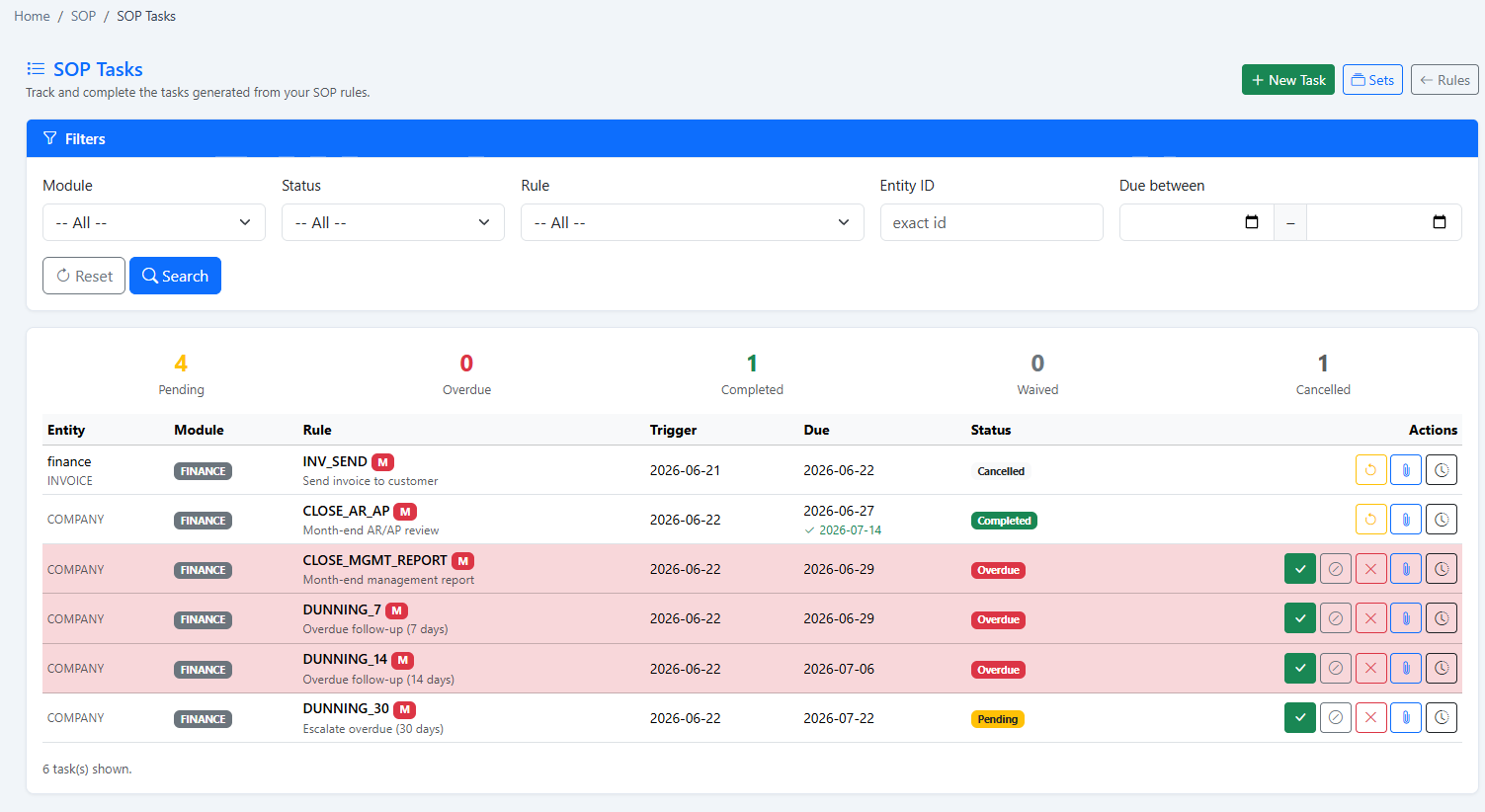
Task: Open the Module filter dropdown
Action: [x=154, y=222]
